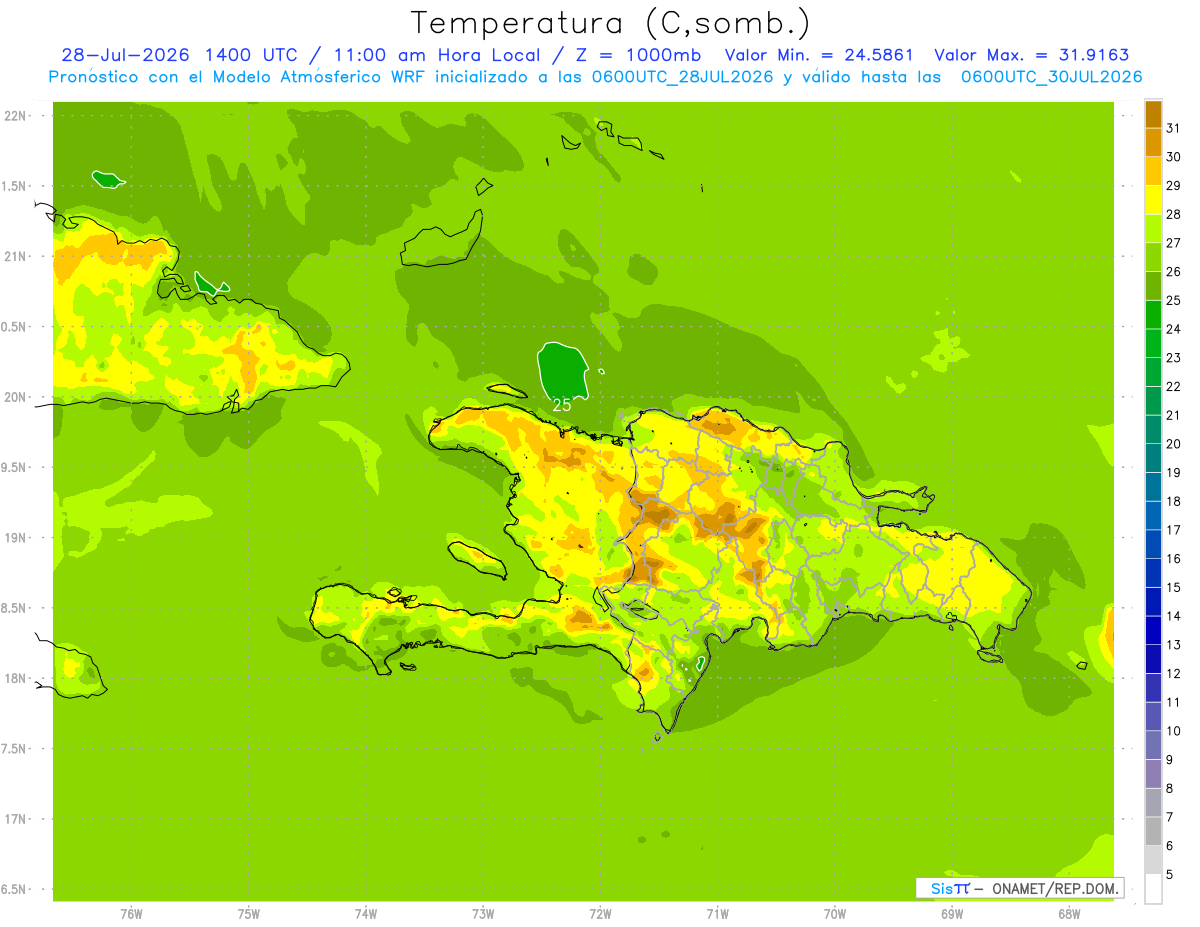This screenshot has height=927, width=1200.
Task: Click the "75W" longitude axis label
Action: point(249,914)
